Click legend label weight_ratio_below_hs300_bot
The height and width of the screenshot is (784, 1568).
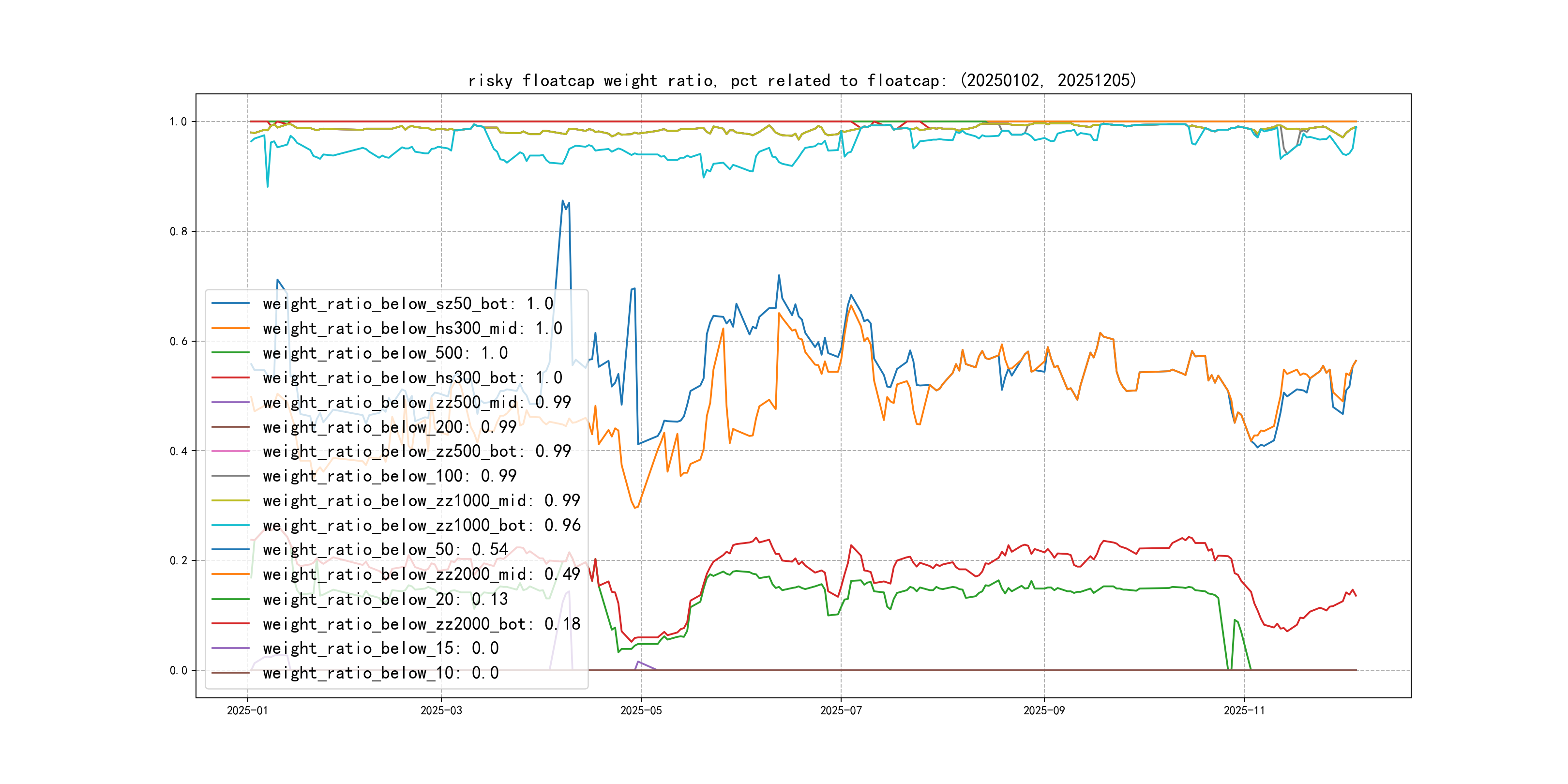tap(412, 378)
